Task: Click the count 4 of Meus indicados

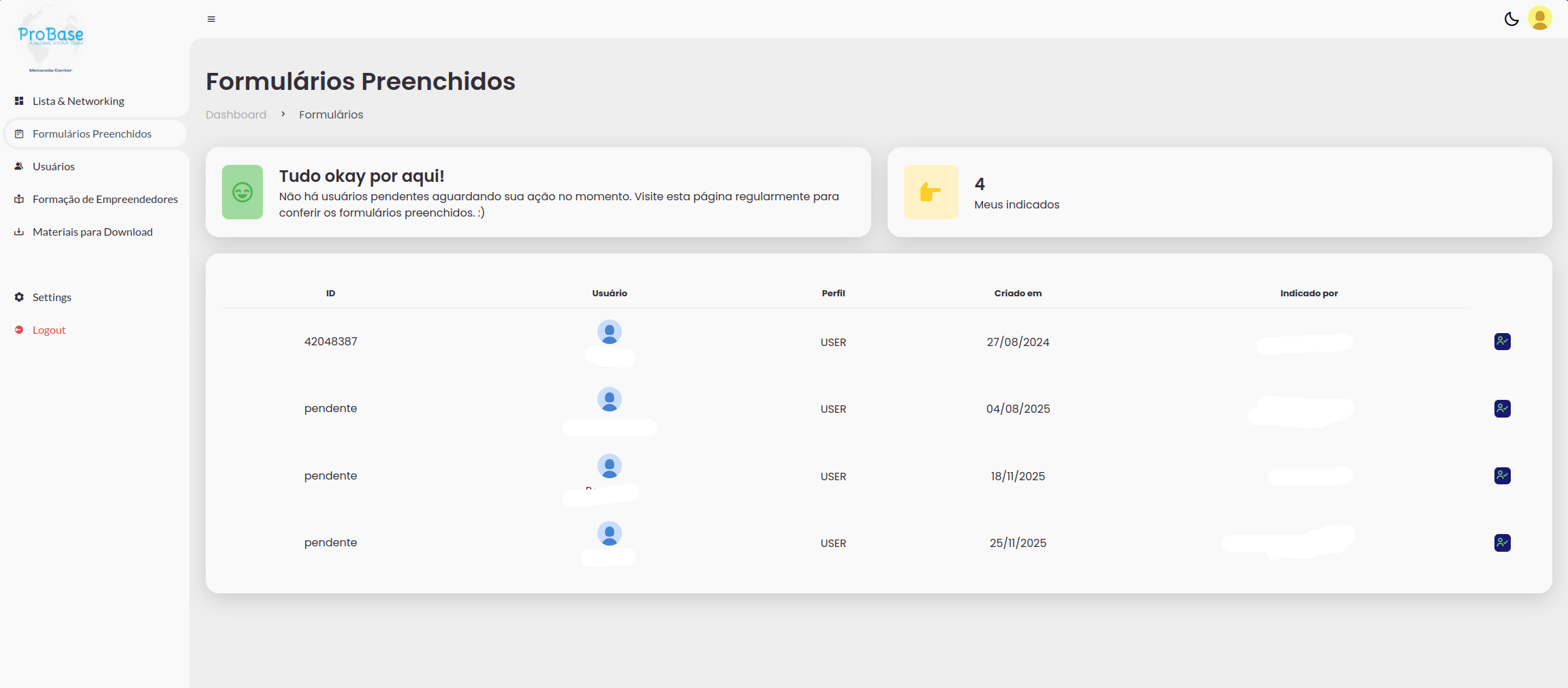Action: (x=979, y=184)
